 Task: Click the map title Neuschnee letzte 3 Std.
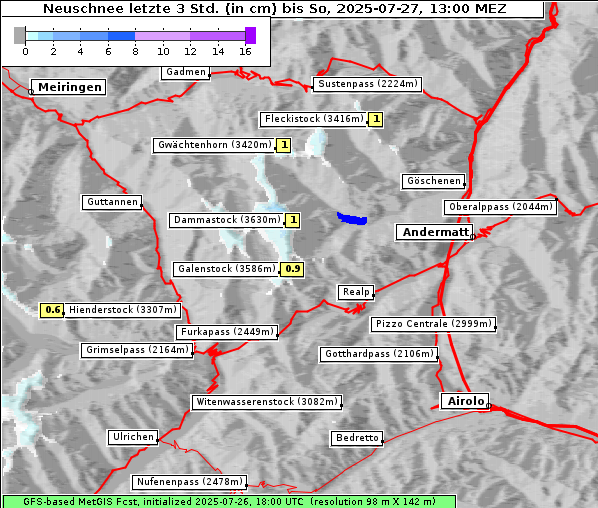coord(275,9)
